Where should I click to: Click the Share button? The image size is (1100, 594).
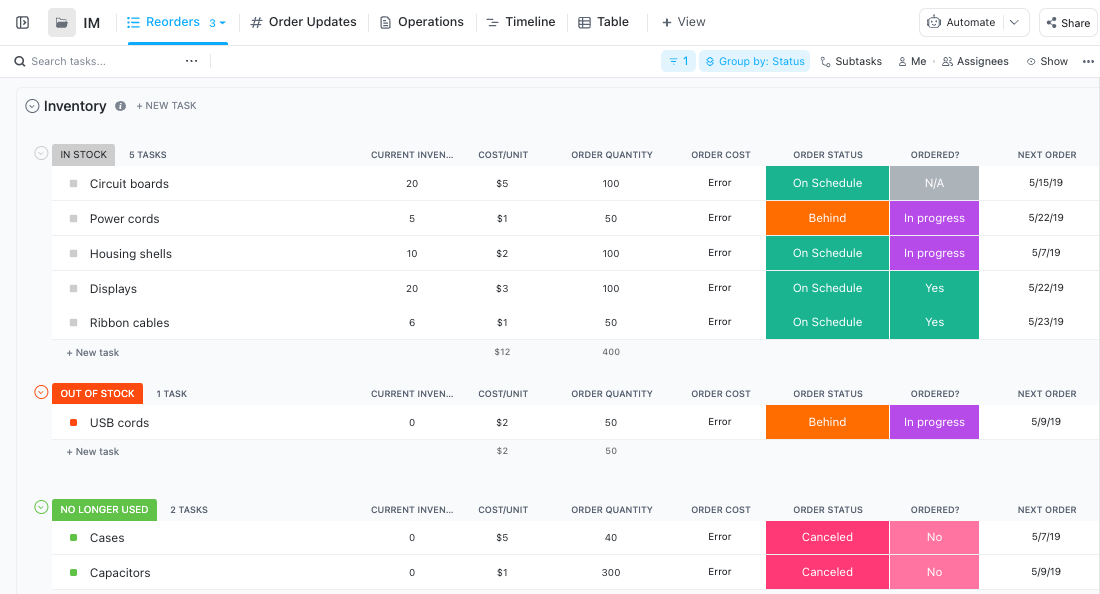(1067, 22)
